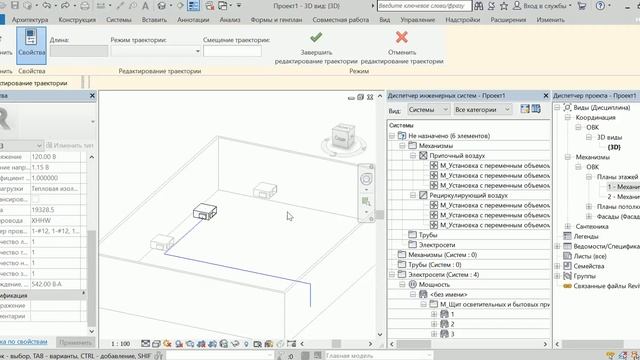
Task: Open the Системы ribbon tab
Action: (x=119, y=20)
